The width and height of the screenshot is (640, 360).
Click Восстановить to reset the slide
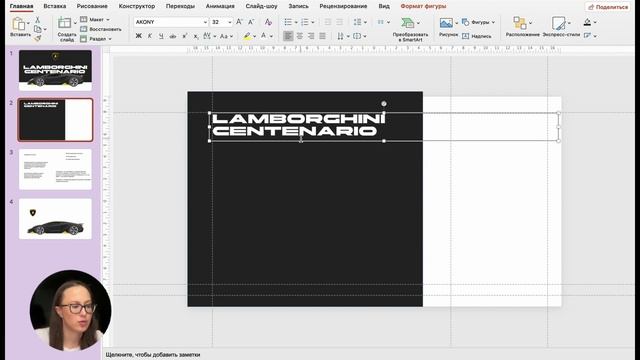tap(101, 29)
